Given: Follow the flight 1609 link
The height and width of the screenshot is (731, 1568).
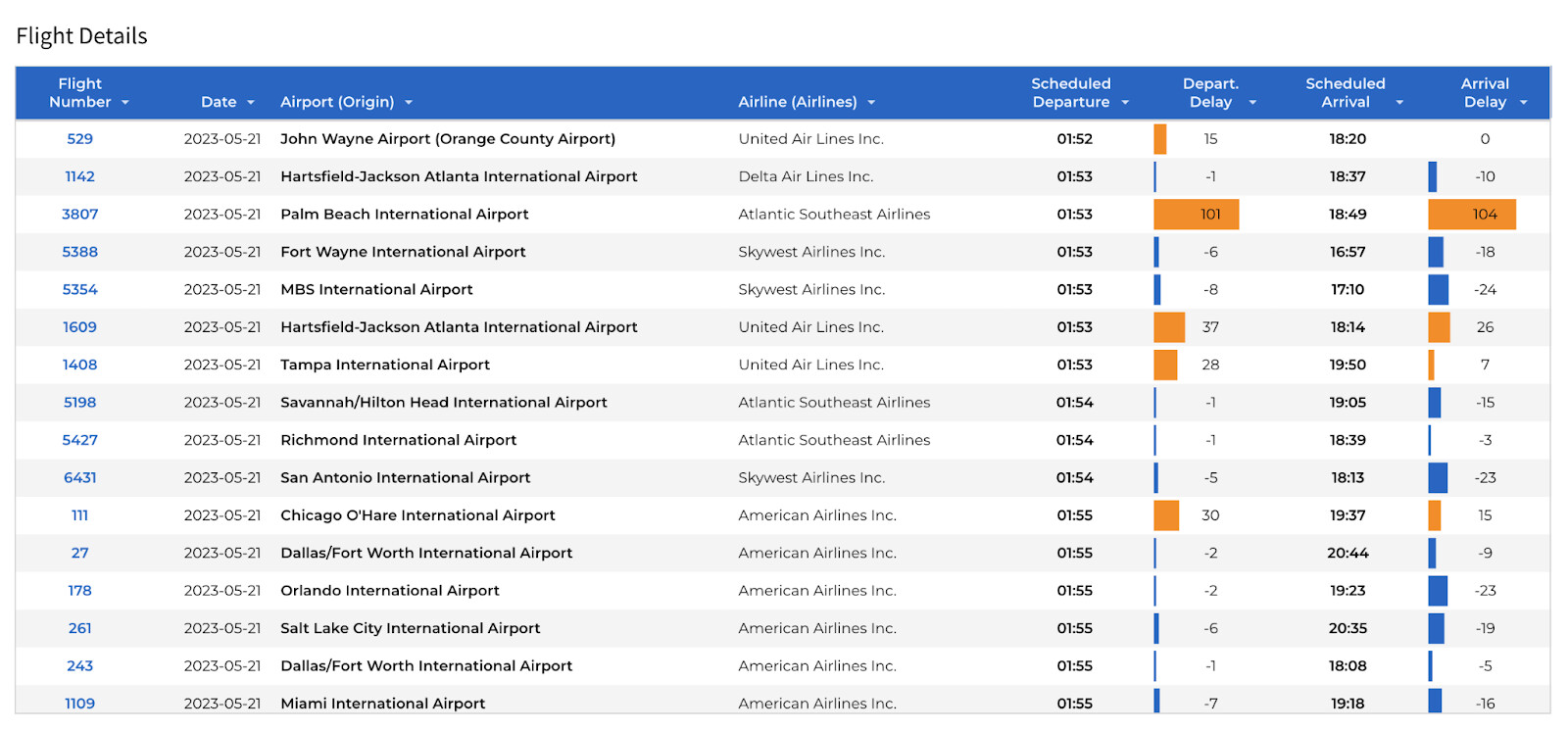Looking at the screenshot, I should click(x=80, y=327).
